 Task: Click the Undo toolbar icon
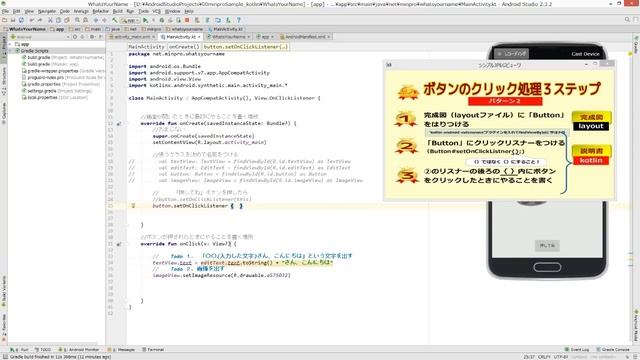(x=31, y=20)
